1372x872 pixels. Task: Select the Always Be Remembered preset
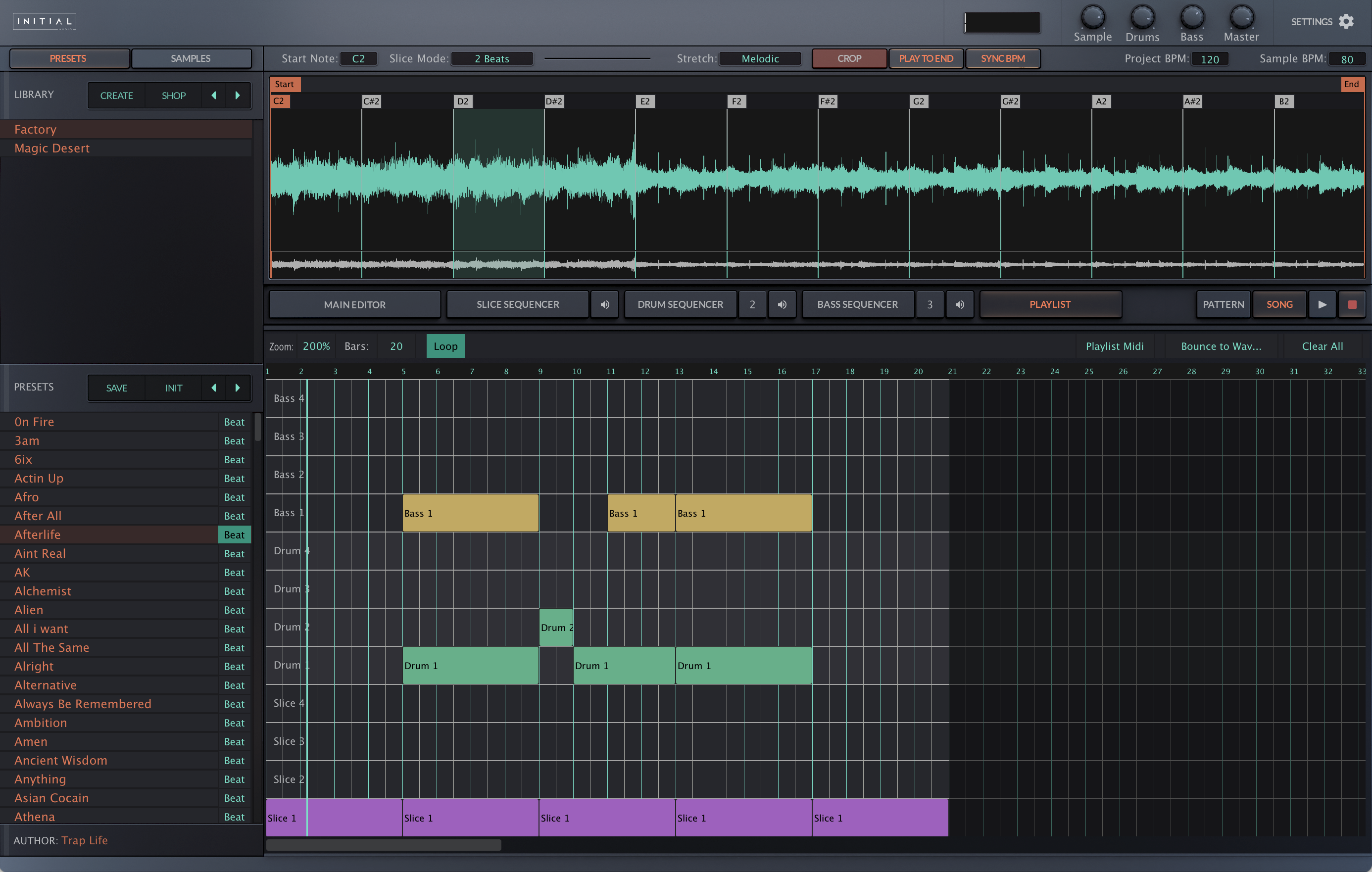click(x=108, y=703)
